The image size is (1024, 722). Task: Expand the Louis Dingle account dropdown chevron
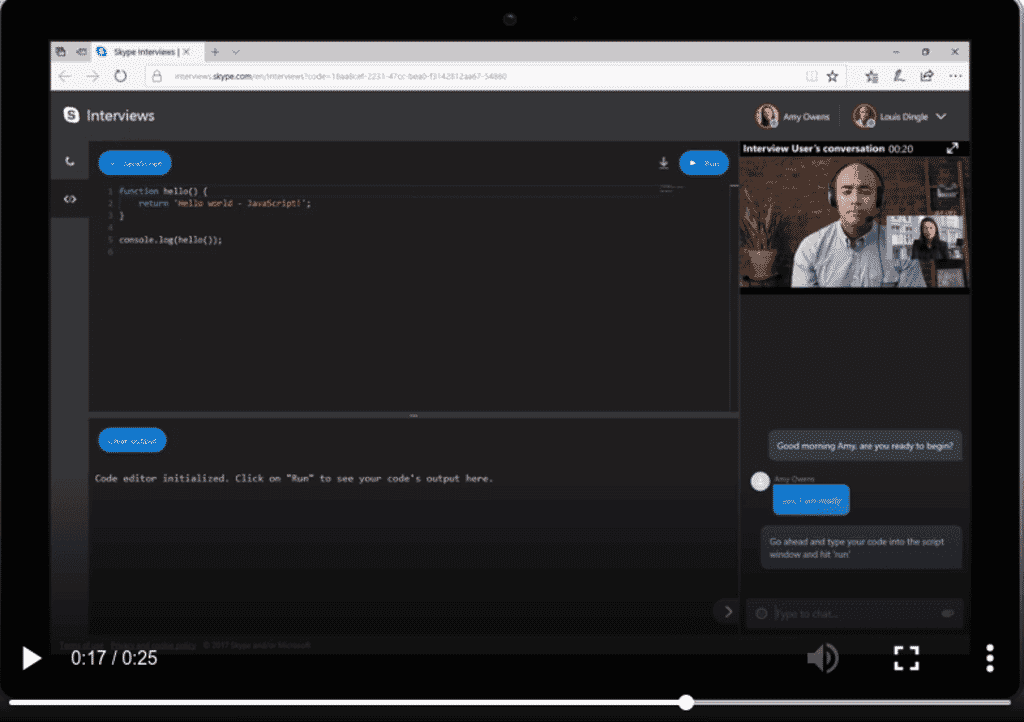pyautogui.click(x=941, y=116)
